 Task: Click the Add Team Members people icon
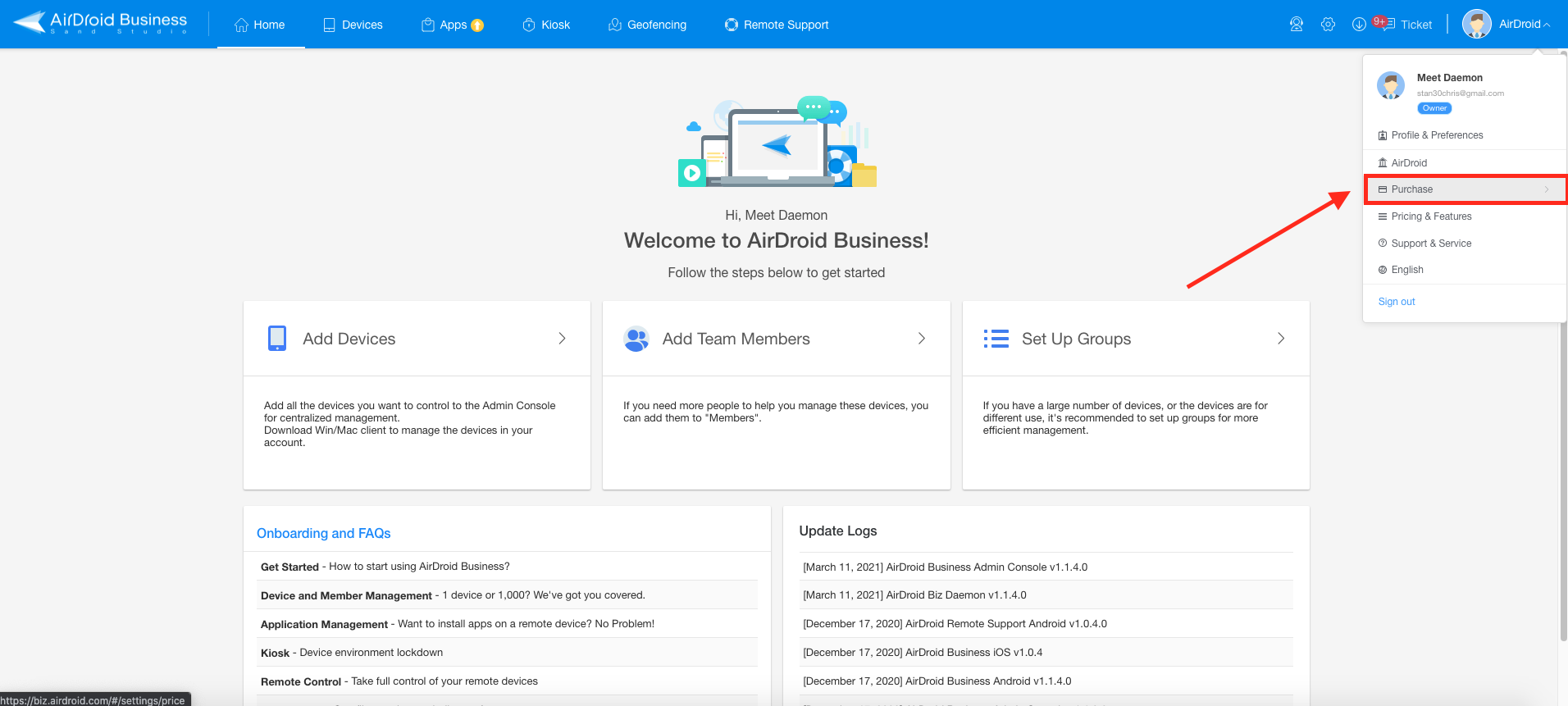(x=636, y=339)
